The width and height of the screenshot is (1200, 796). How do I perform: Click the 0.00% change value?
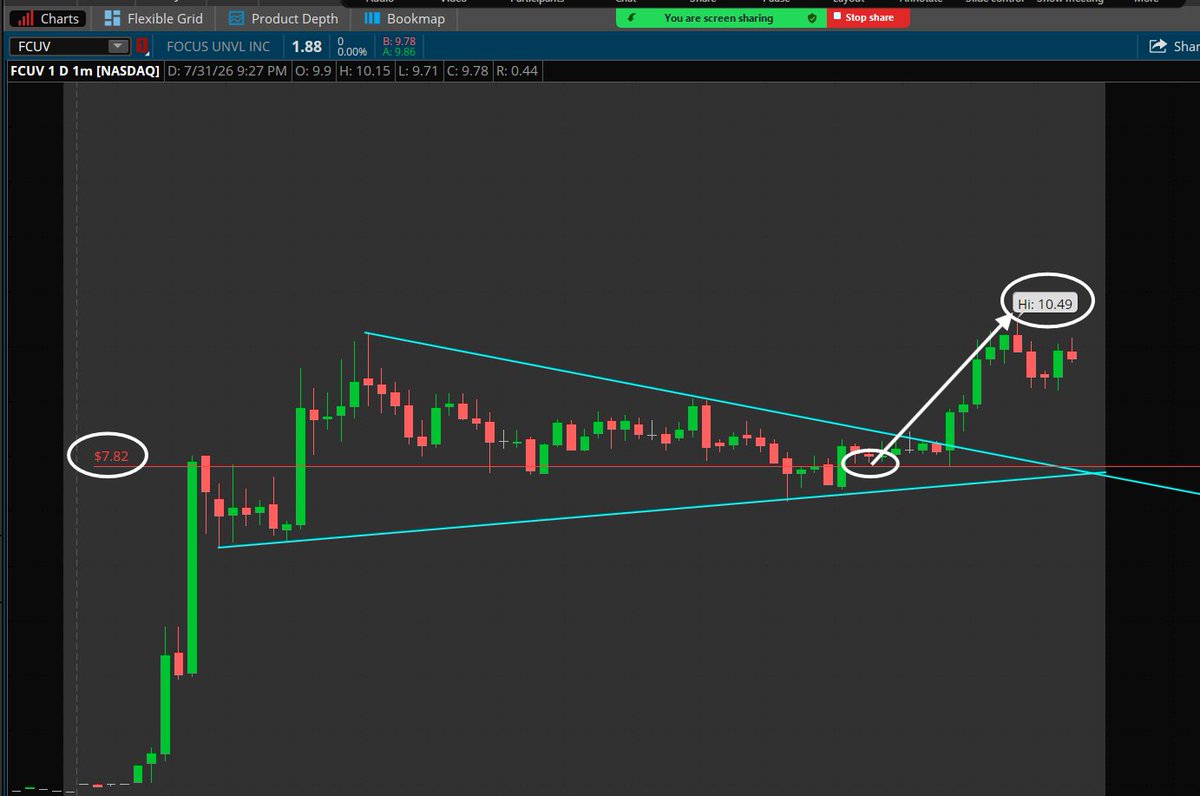350,52
